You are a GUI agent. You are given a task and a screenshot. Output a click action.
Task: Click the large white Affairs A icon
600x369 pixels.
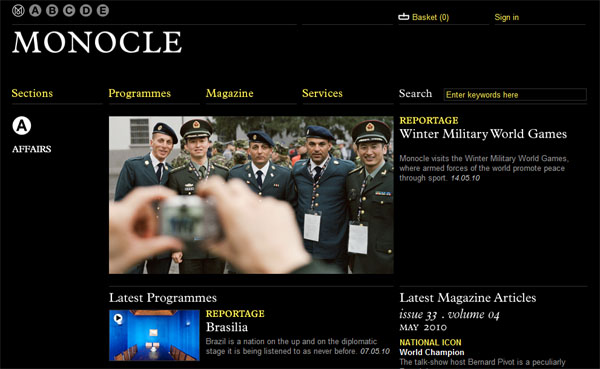tap(22, 126)
